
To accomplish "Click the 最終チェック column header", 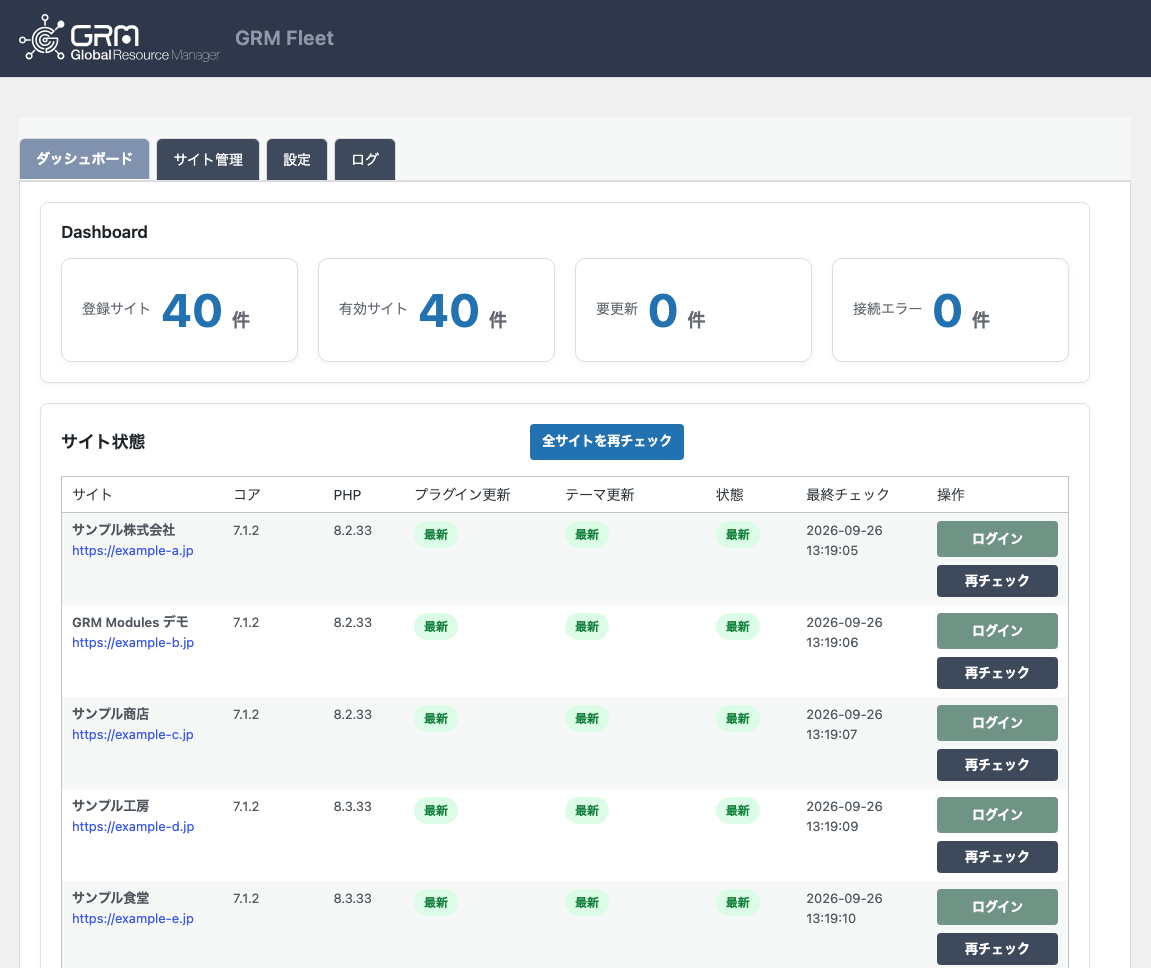I will point(848,495).
